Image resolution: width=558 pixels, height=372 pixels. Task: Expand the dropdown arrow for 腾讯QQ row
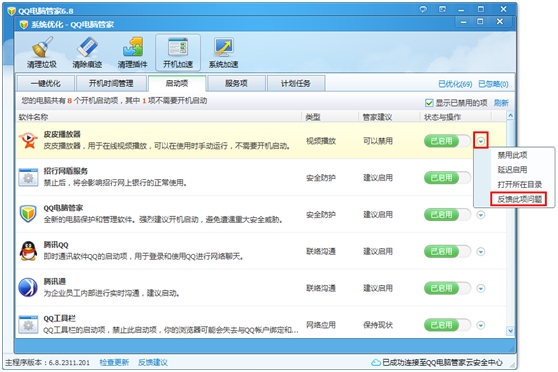481,252
